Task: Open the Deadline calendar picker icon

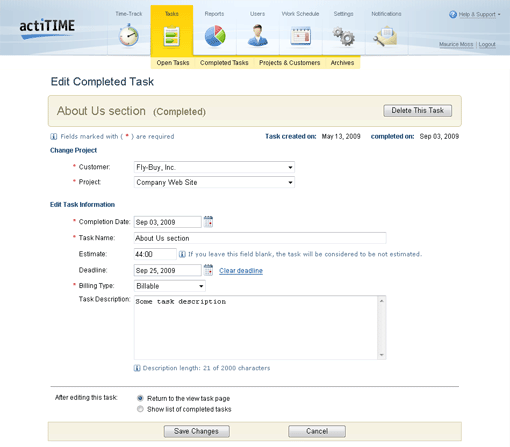Action: pos(208,270)
